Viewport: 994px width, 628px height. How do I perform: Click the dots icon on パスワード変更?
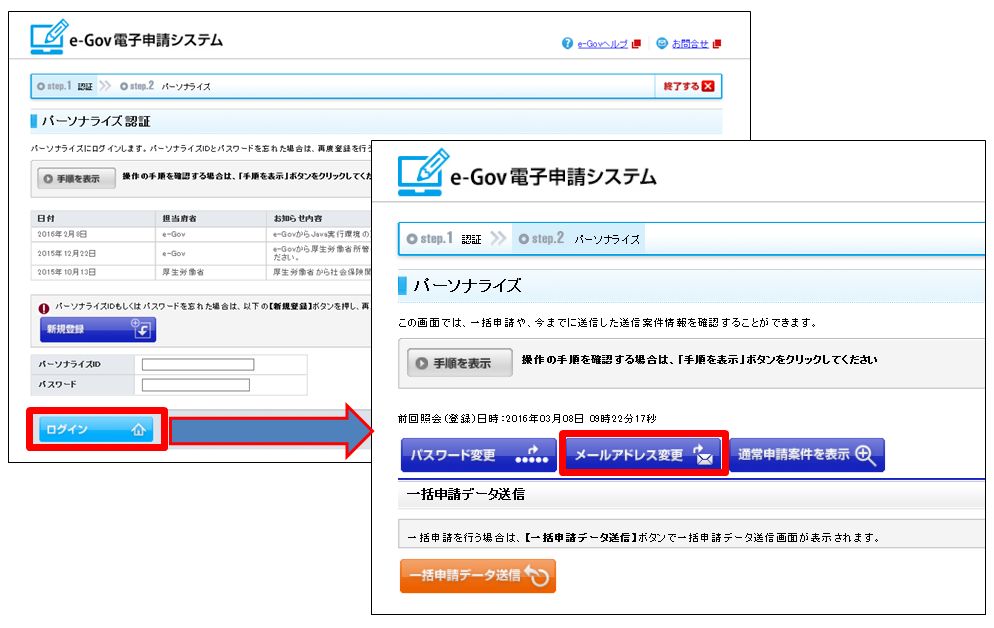pos(531,455)
